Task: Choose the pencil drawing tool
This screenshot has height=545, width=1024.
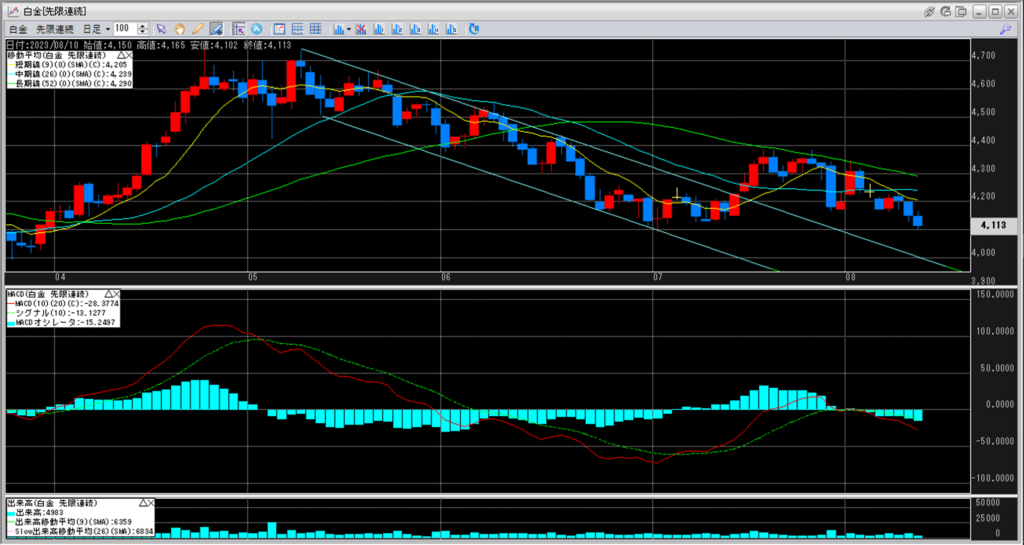Action: click(x=197, y=29)
